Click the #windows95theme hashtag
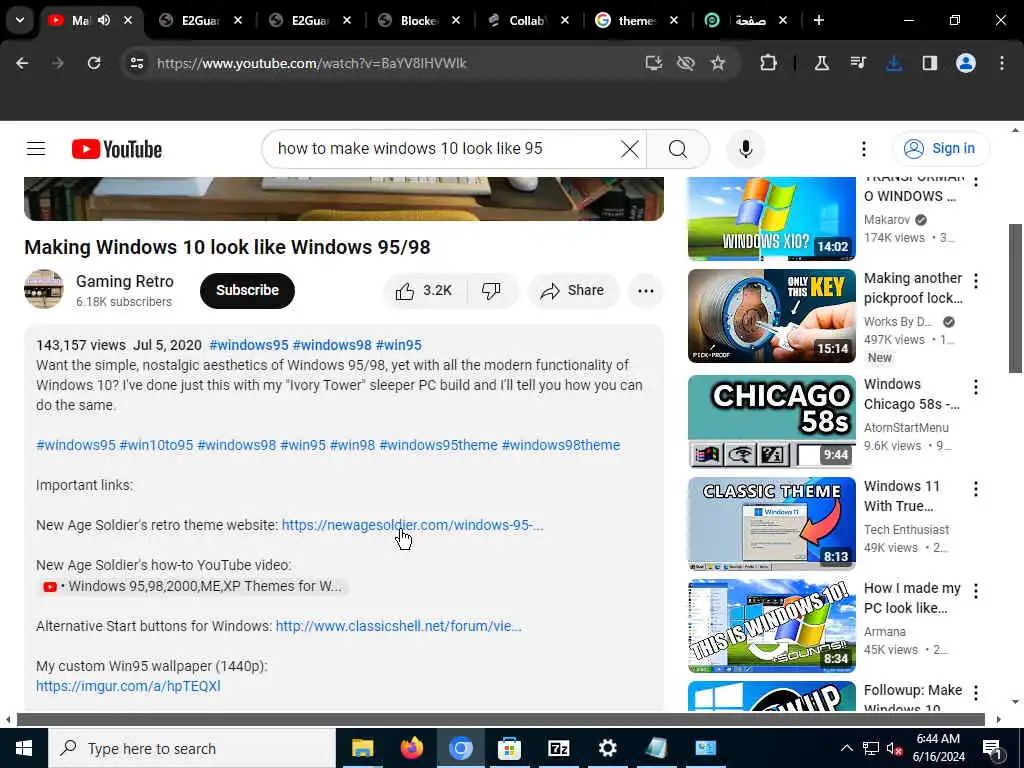 click(x=438, y=445)
